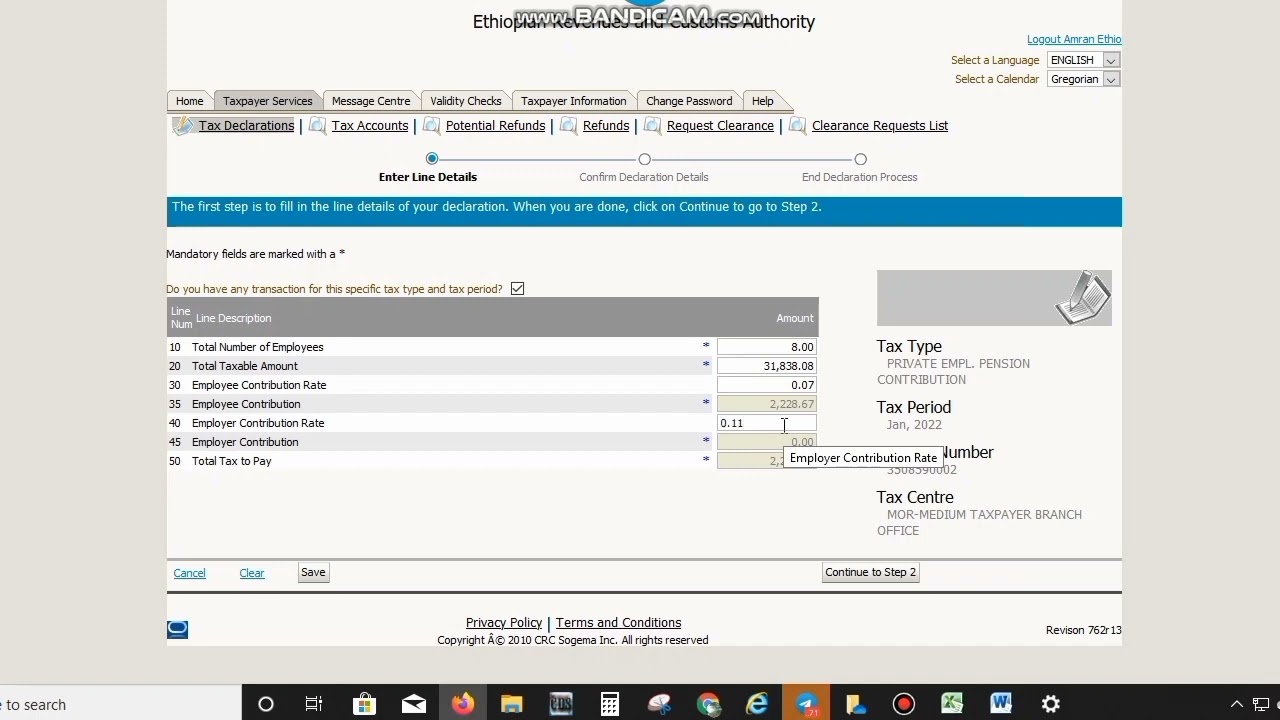Click the icon beside Request Clearance
Viewport: 1280px width, 720px height.
point(652,125)
